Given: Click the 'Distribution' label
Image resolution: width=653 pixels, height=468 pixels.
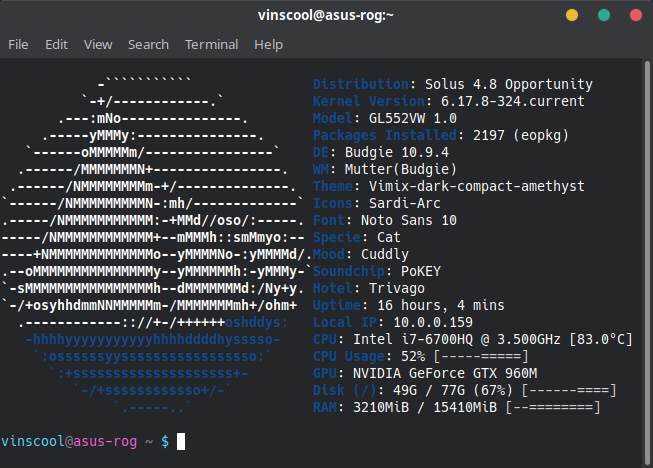Looking at the screenshot, I should point(361,85).
